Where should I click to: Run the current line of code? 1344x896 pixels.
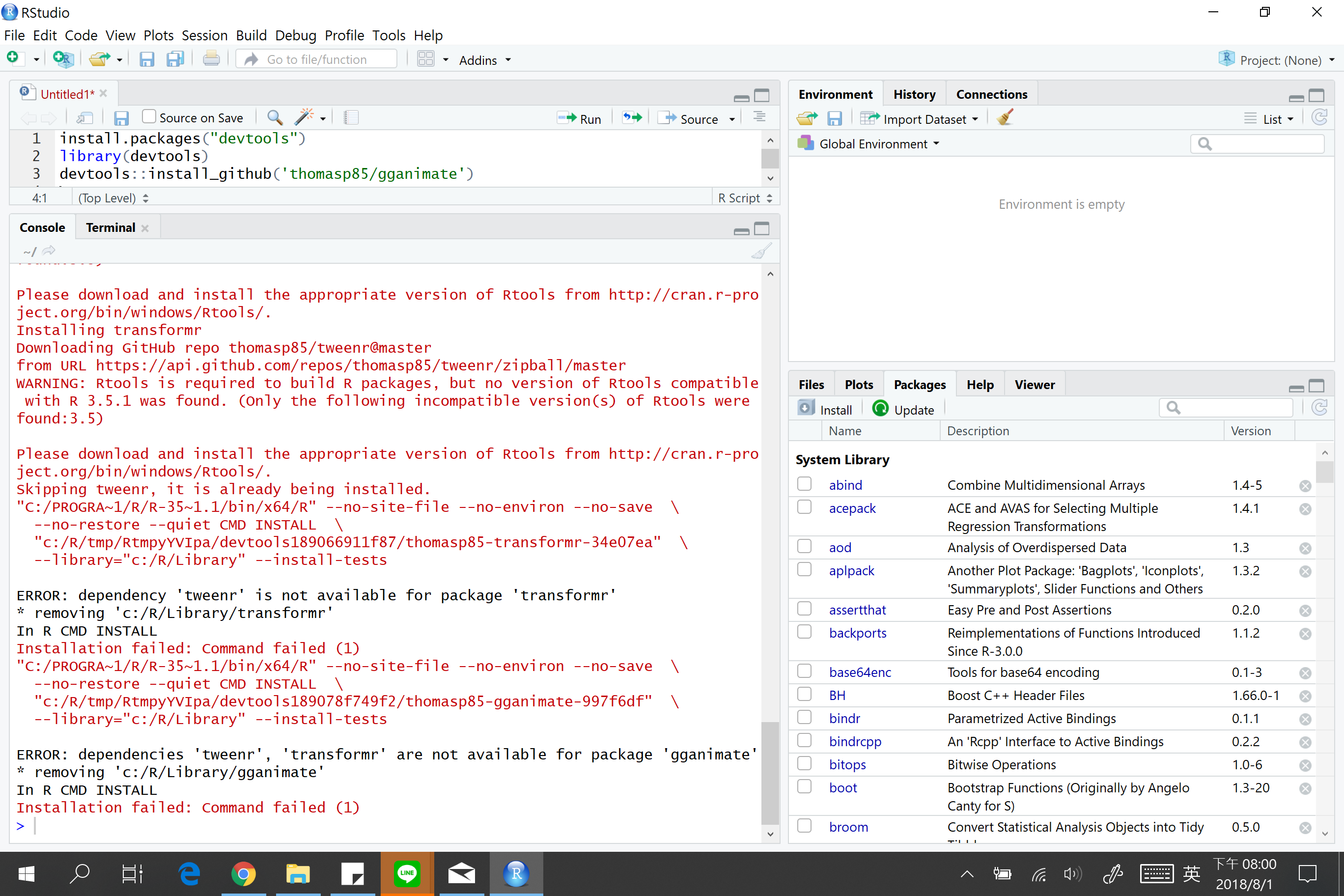[580, 118]
